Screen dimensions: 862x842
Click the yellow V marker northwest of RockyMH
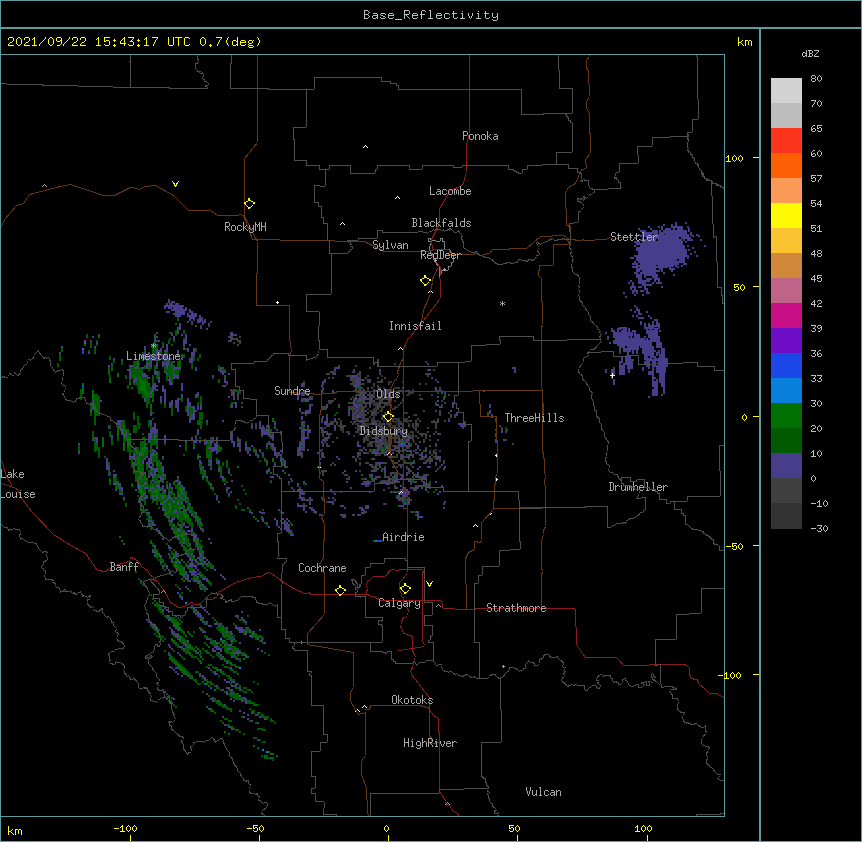pyautogui.click(x=175, y=184)
